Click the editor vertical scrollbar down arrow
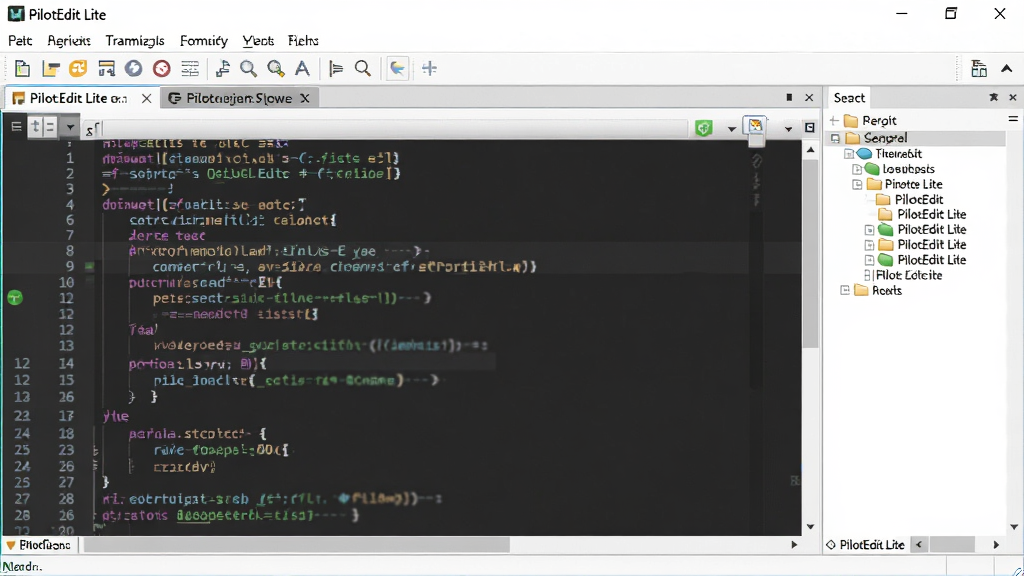Image resolution: width=1024 pixels, height=576 pixels. 810,526
